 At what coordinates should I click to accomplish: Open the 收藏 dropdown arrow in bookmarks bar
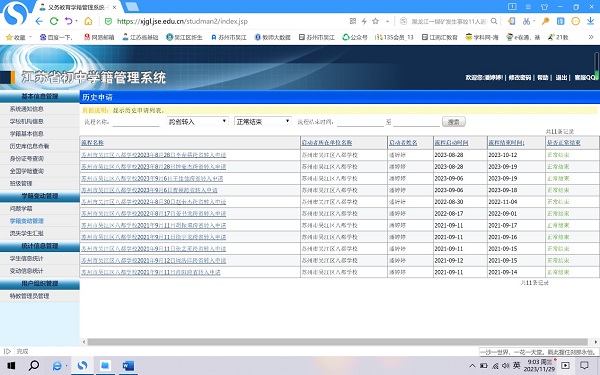click(30, 37)
